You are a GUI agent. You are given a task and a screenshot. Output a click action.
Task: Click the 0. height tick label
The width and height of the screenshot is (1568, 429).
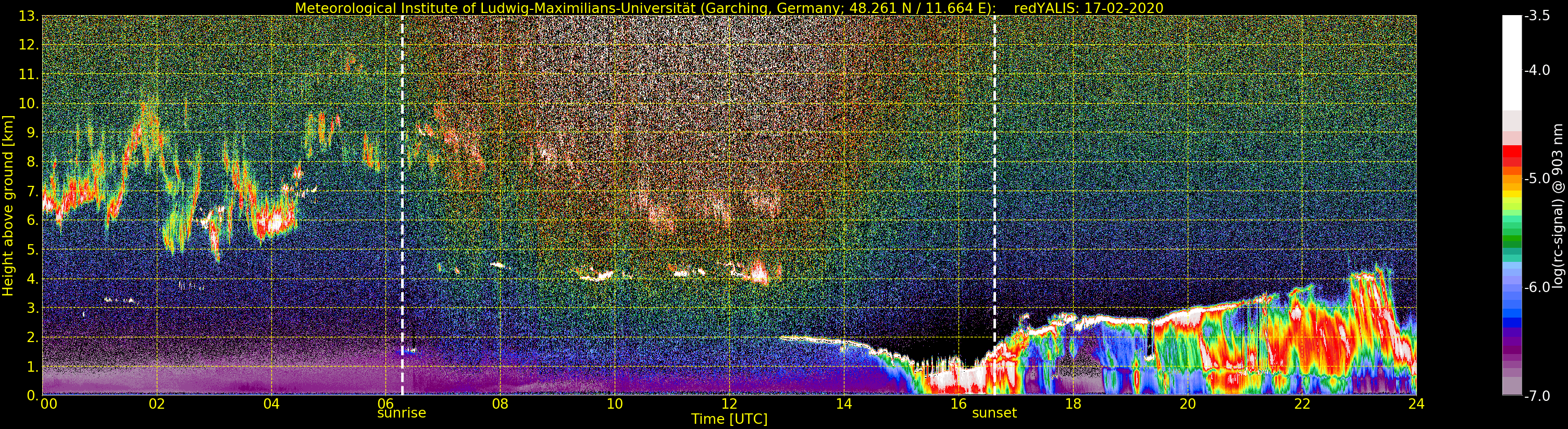(x=33, y=396)
